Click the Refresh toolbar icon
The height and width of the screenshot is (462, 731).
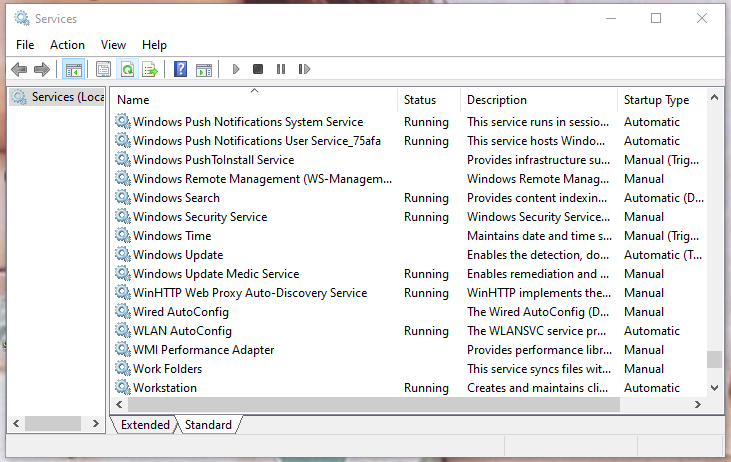127,69
